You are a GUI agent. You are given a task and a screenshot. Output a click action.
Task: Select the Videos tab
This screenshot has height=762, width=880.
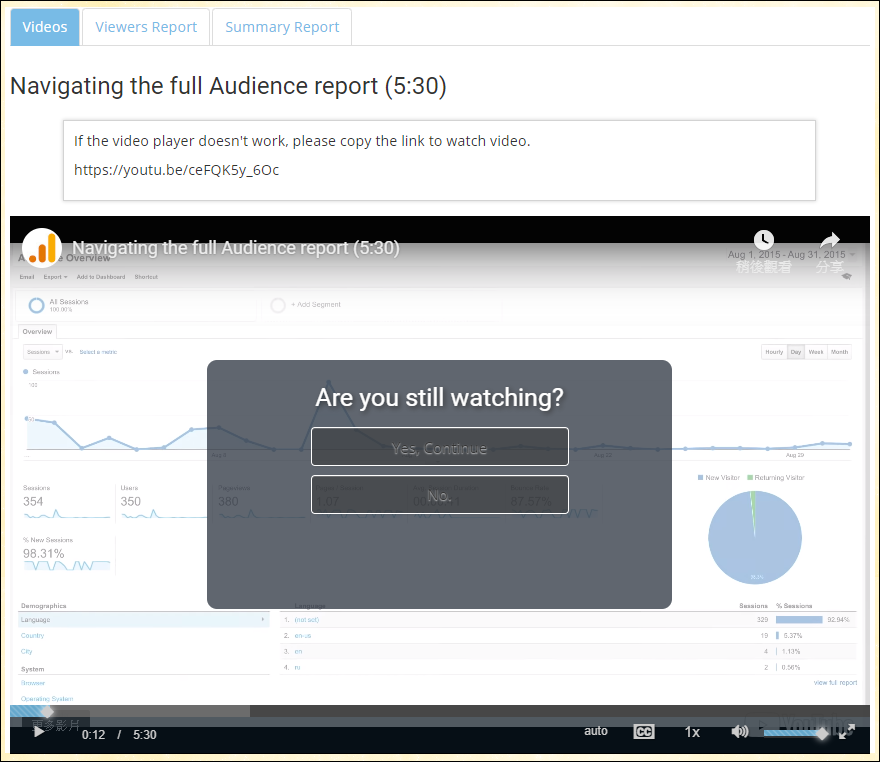[45, 27]
